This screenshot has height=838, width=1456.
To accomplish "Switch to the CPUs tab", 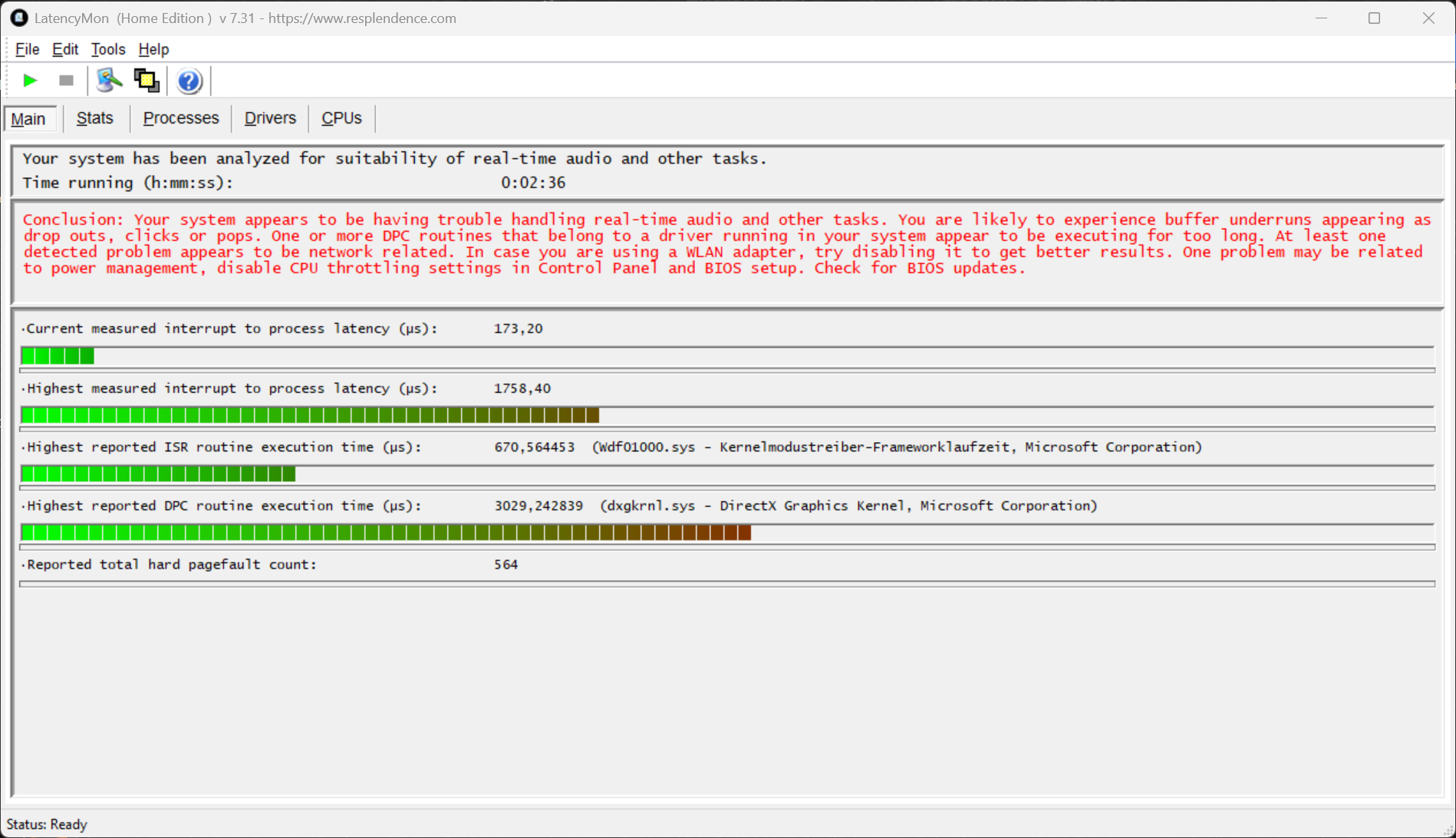I will pyautogui.click(x=341, y=118).
